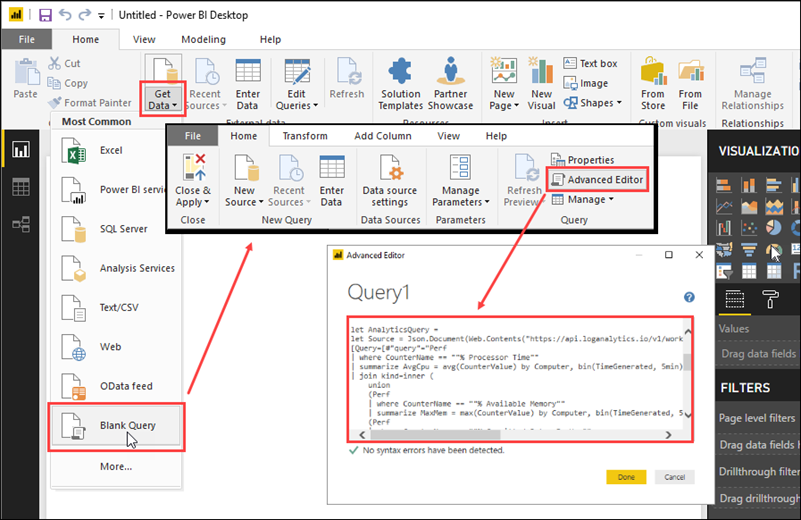801x520 pixels.
Task: Open Data source settings
Action: pos(390,180)
